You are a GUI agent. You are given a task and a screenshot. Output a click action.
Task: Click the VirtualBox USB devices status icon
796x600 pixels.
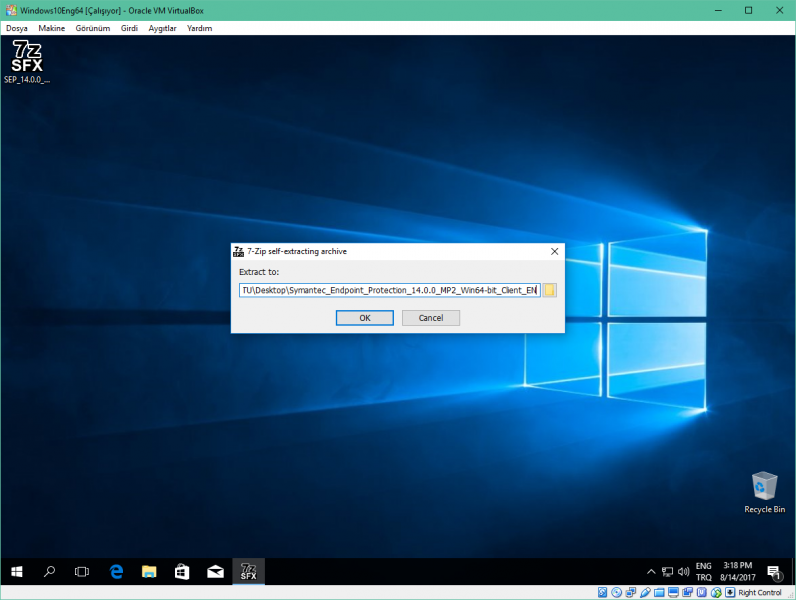645,592
